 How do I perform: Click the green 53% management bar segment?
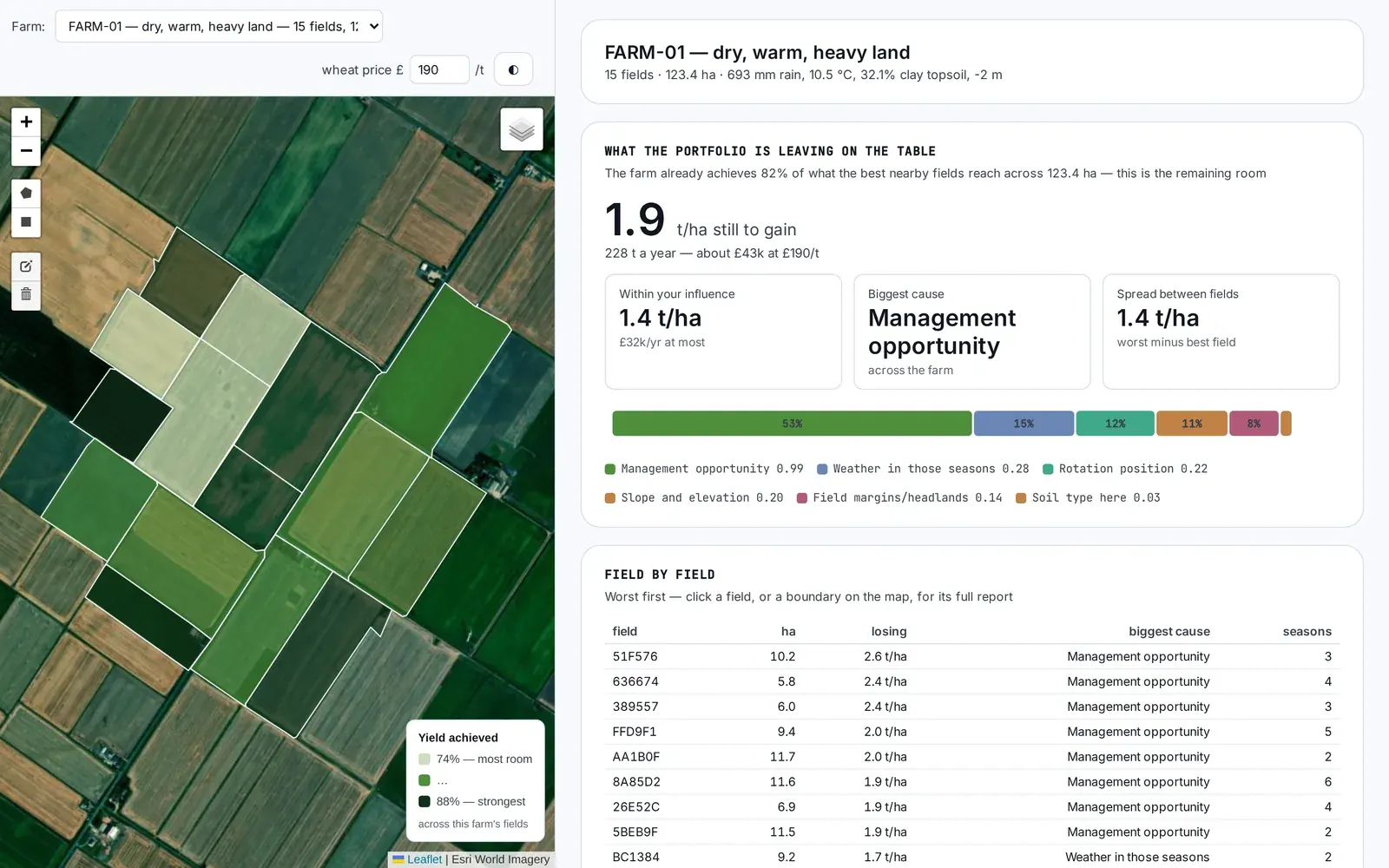[x=792, y=424]
